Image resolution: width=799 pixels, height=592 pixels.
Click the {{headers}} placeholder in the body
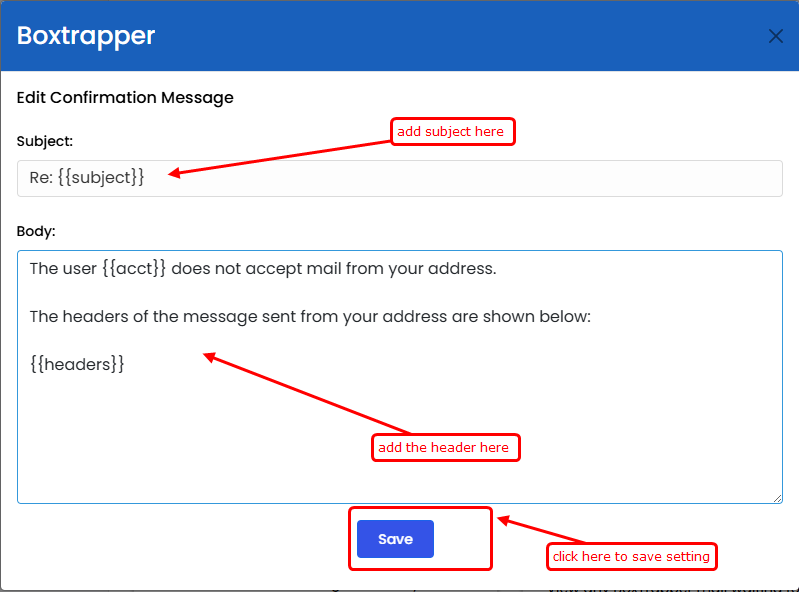pos(77,364)
